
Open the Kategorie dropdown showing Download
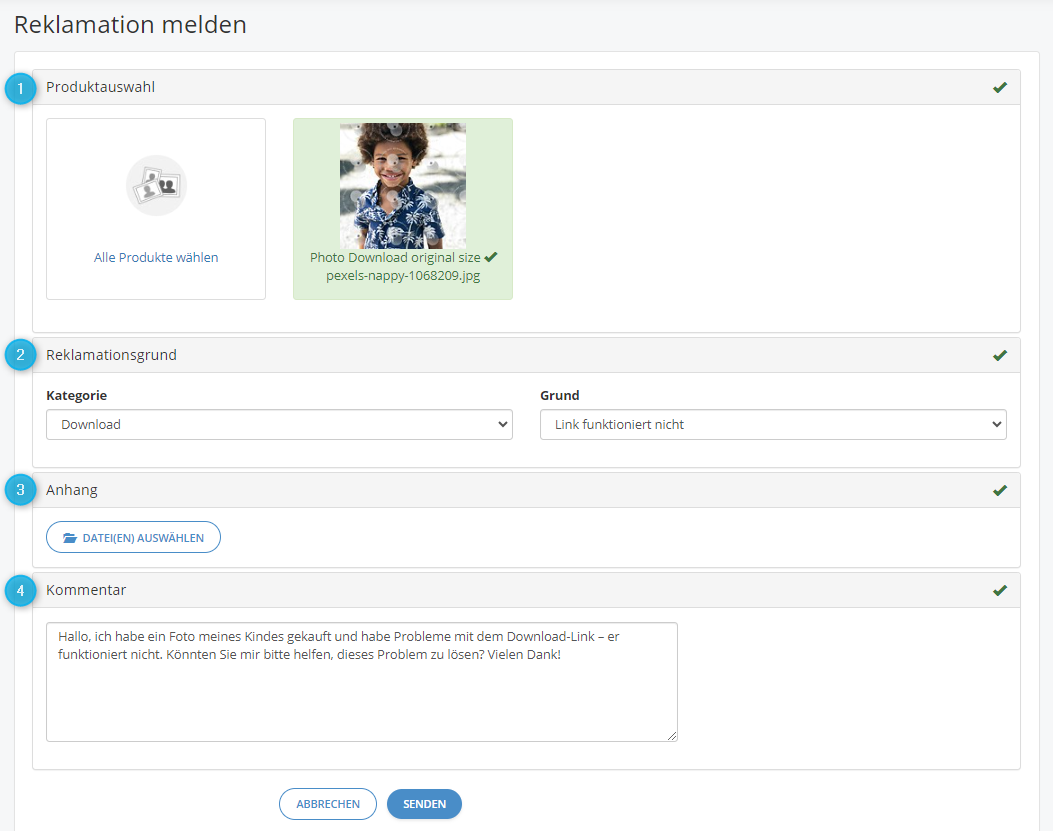pos(279,425)
